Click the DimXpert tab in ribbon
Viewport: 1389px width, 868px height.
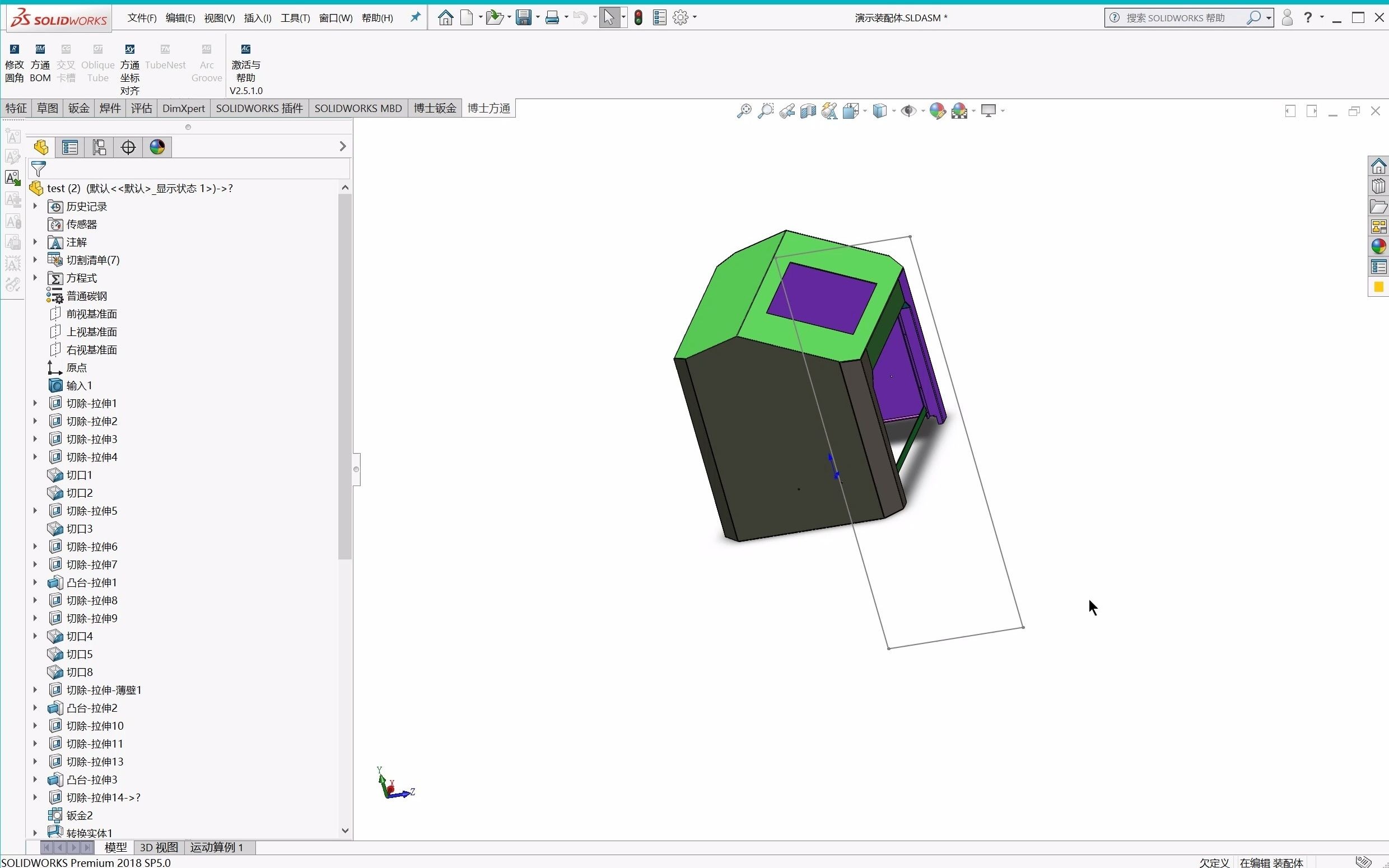[183, 108]
